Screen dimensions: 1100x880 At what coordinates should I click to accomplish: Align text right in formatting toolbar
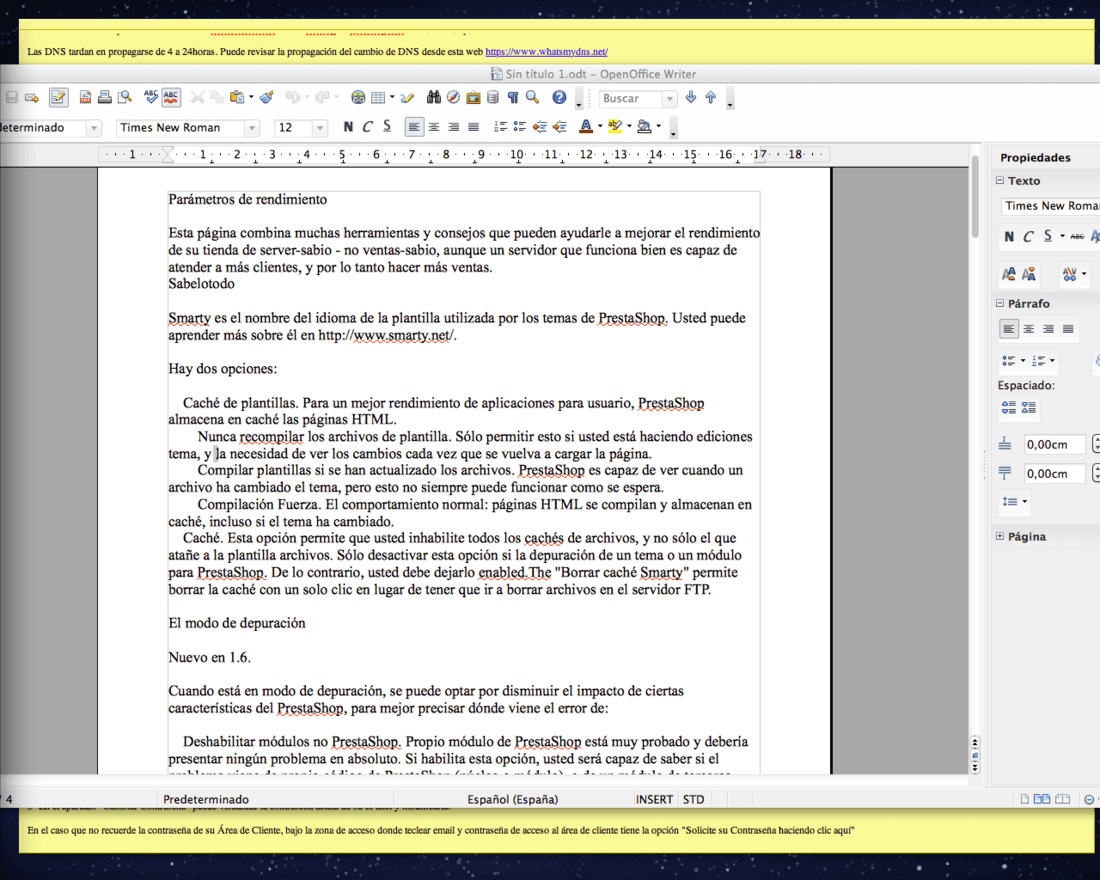coord(454,127)
